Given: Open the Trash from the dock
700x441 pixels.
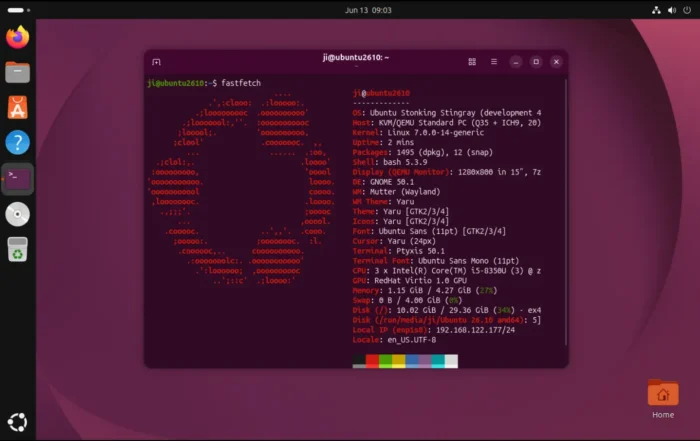Looking at the screenshot, I should [x=17, y=249].
